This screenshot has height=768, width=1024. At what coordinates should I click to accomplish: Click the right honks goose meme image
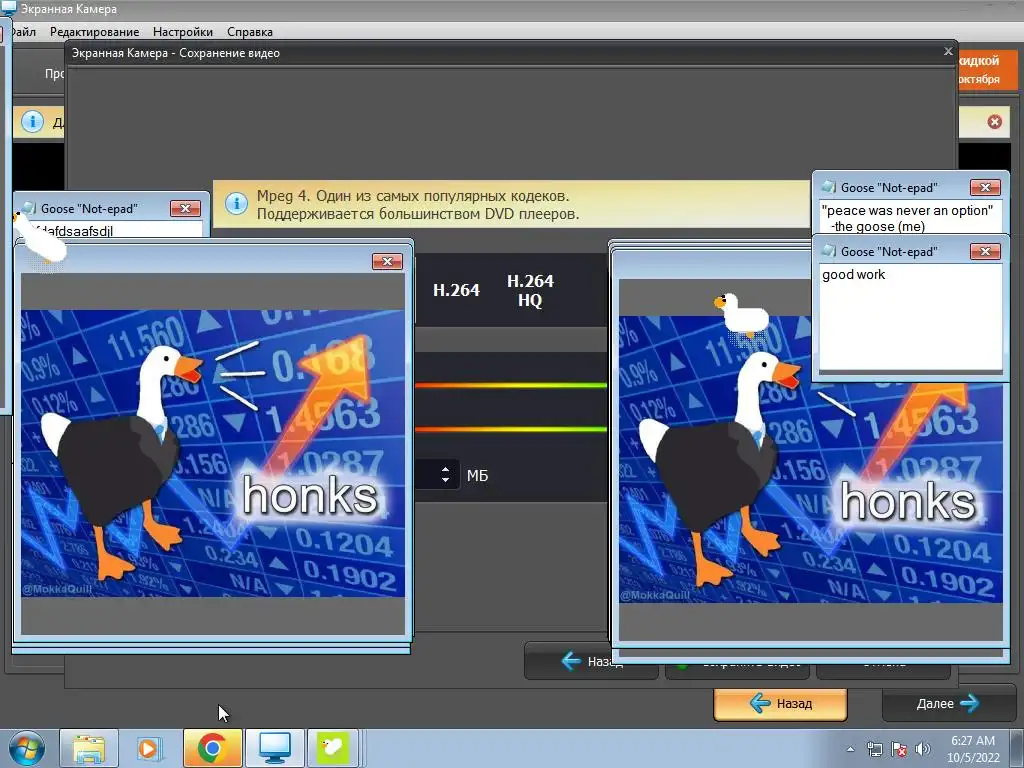point(810,459)
